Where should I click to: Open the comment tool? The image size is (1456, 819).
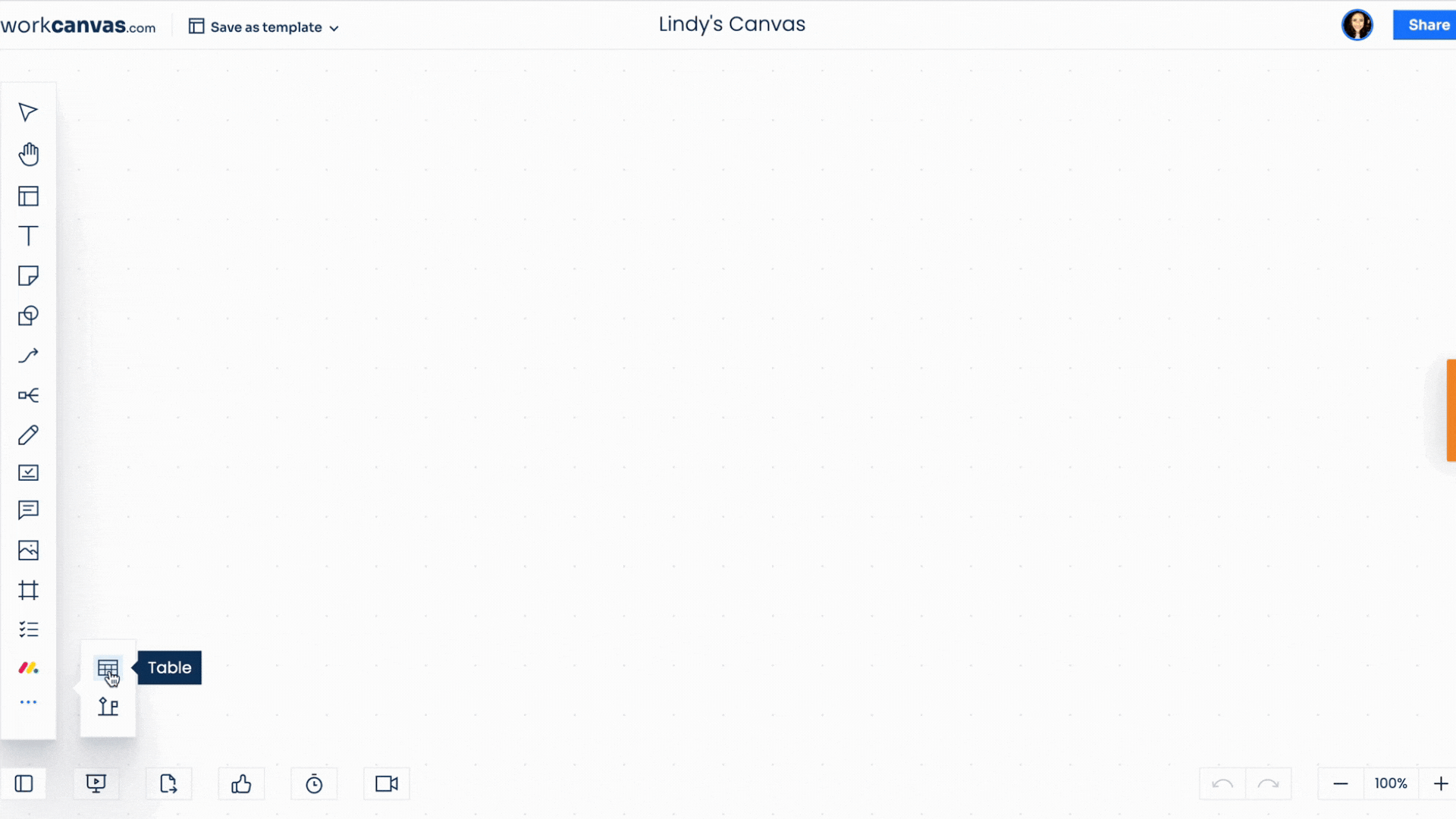click(28, 510)
